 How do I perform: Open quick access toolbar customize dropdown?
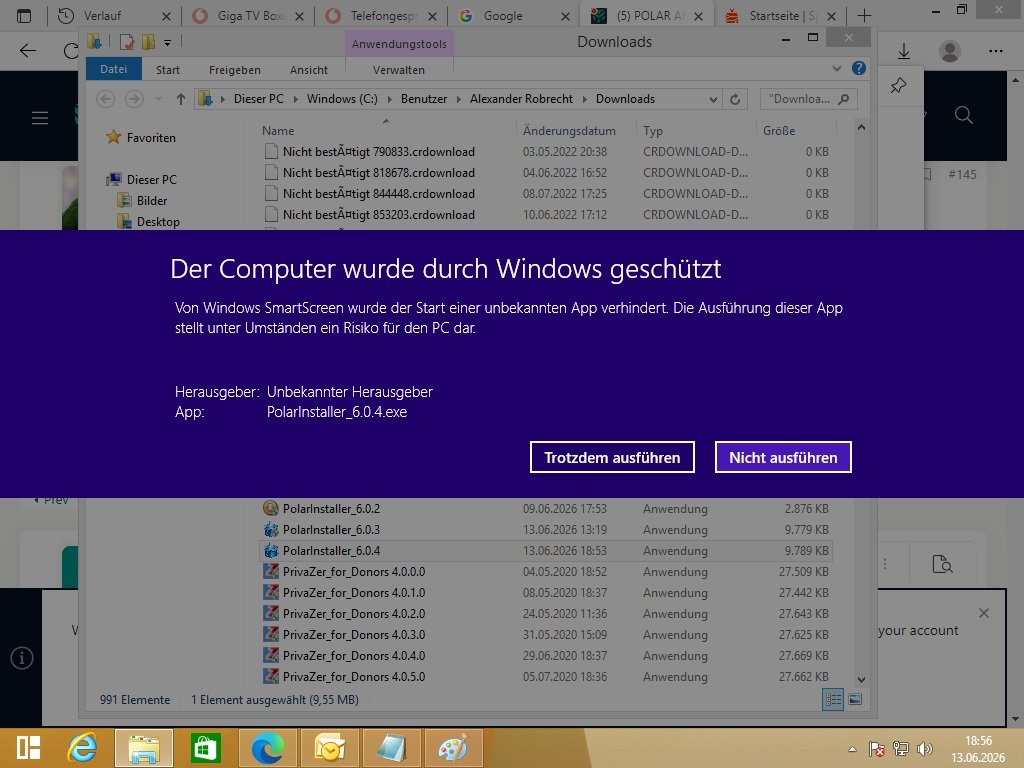[168, 43]
